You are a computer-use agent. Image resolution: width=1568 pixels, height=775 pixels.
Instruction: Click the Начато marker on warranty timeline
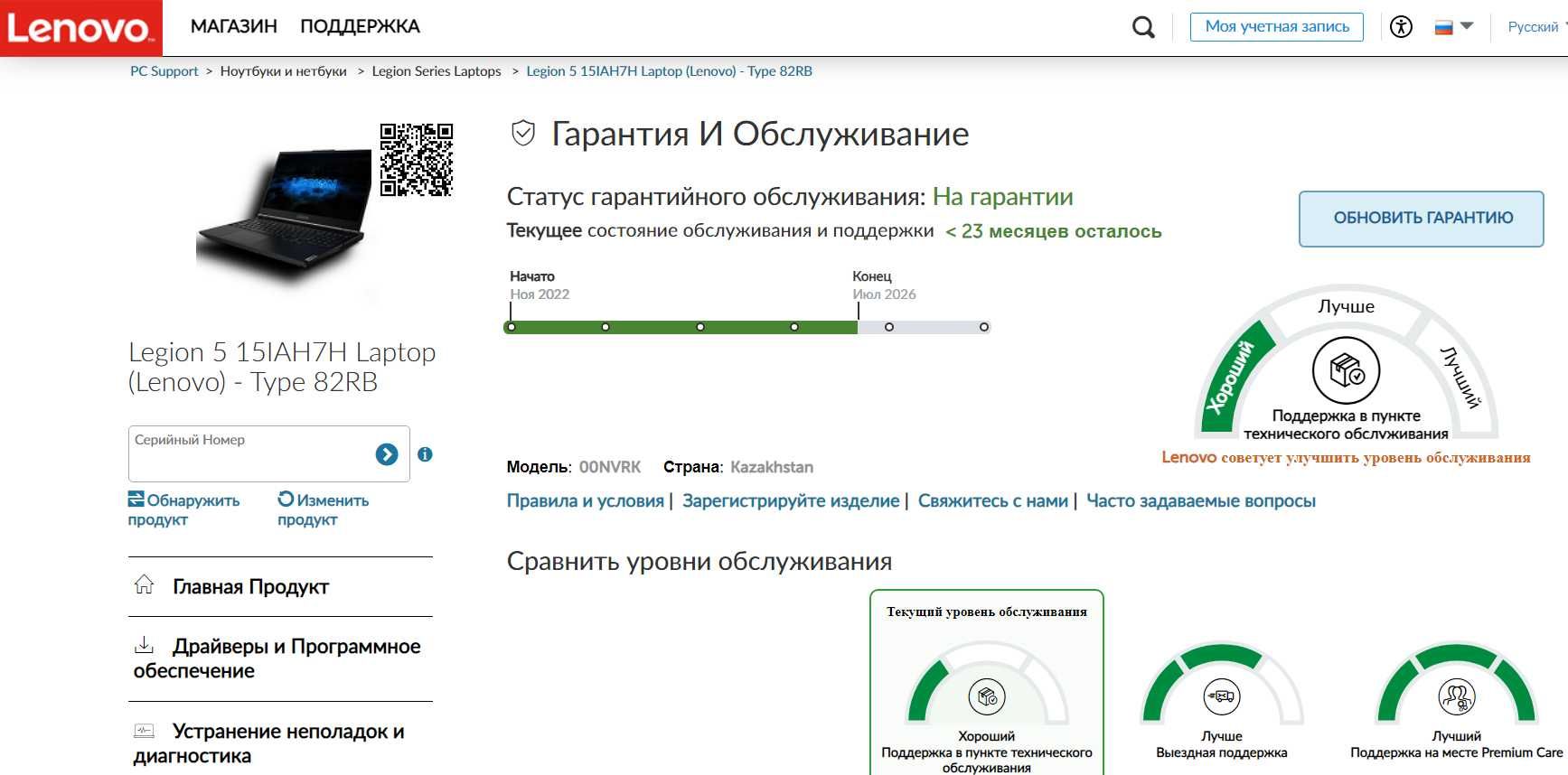(x=511, y=312)
